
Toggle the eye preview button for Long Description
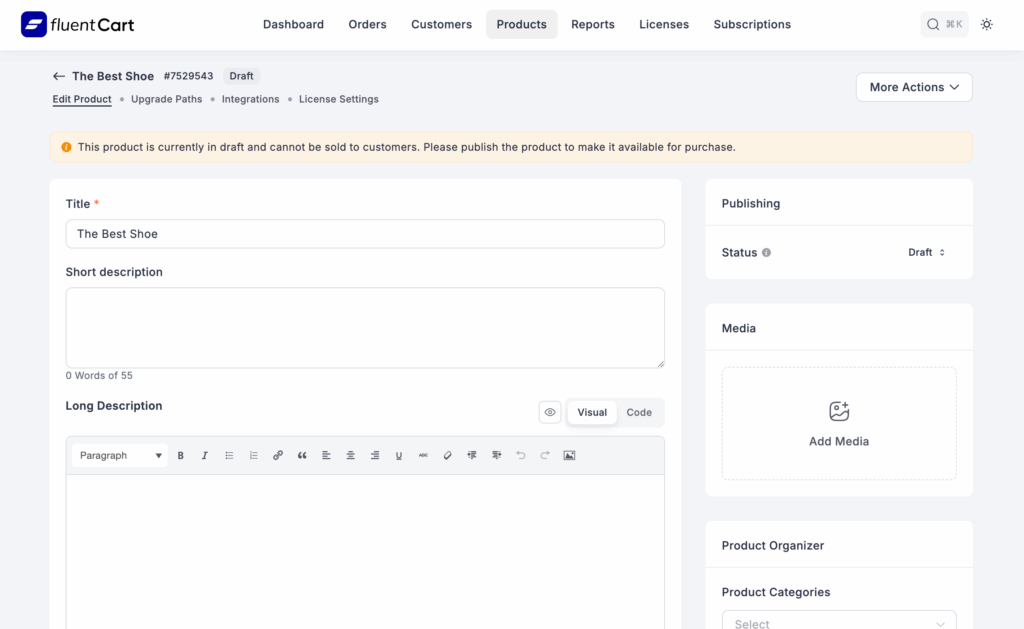click(x=550, y=412)
